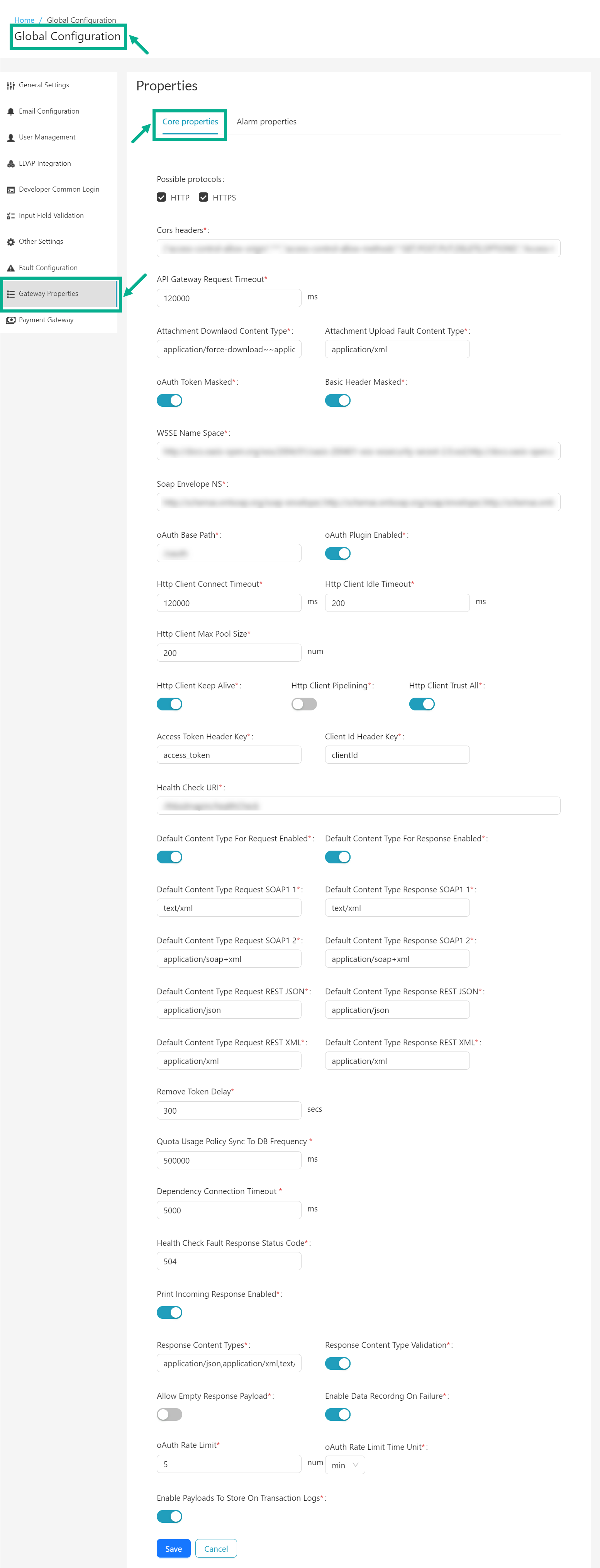Disable the oAuth Token Masked toggle
Screen dimensions: 600x1568
170,400
